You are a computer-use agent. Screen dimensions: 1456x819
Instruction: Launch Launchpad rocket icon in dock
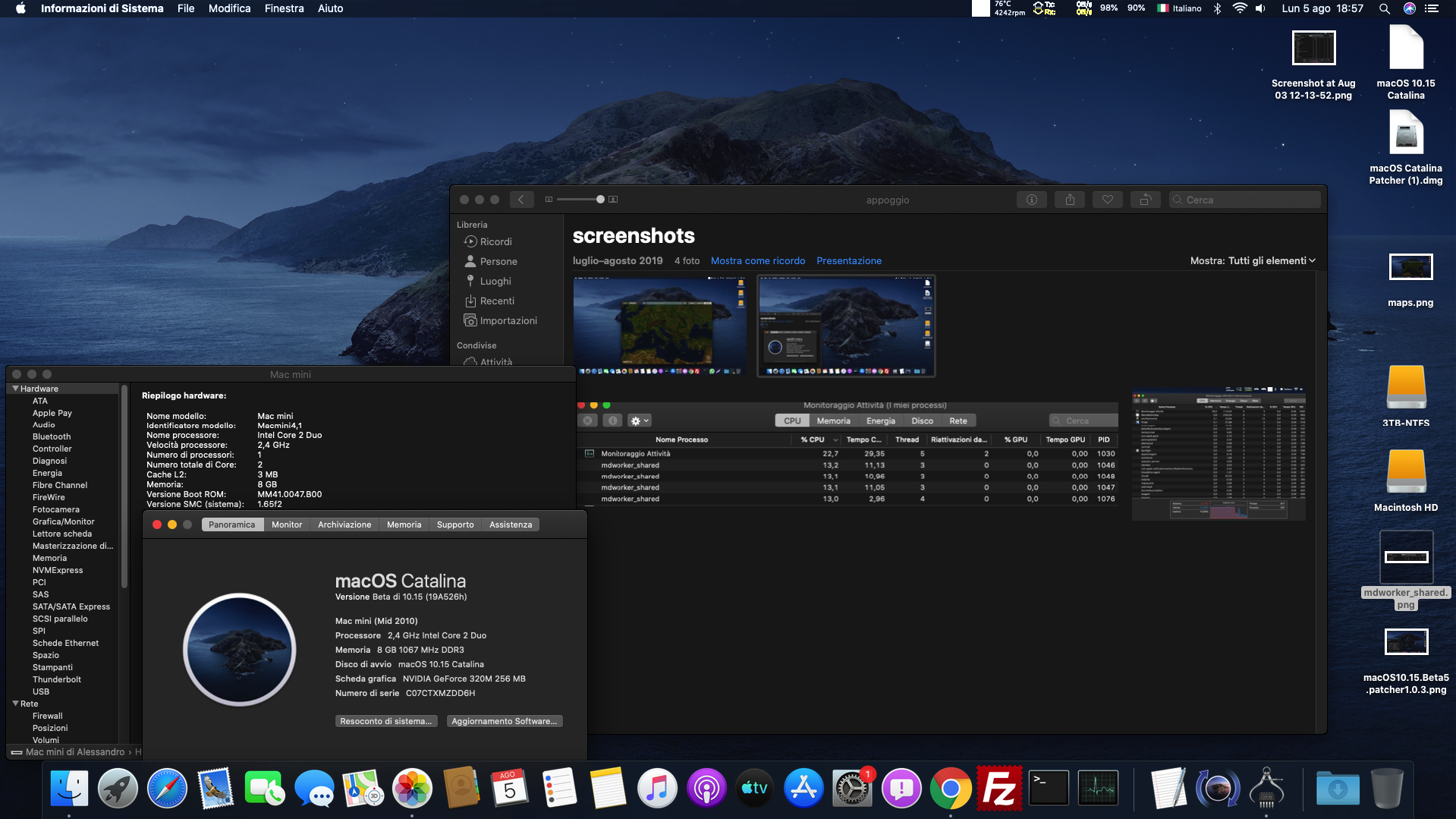click(x=118, y=789)
